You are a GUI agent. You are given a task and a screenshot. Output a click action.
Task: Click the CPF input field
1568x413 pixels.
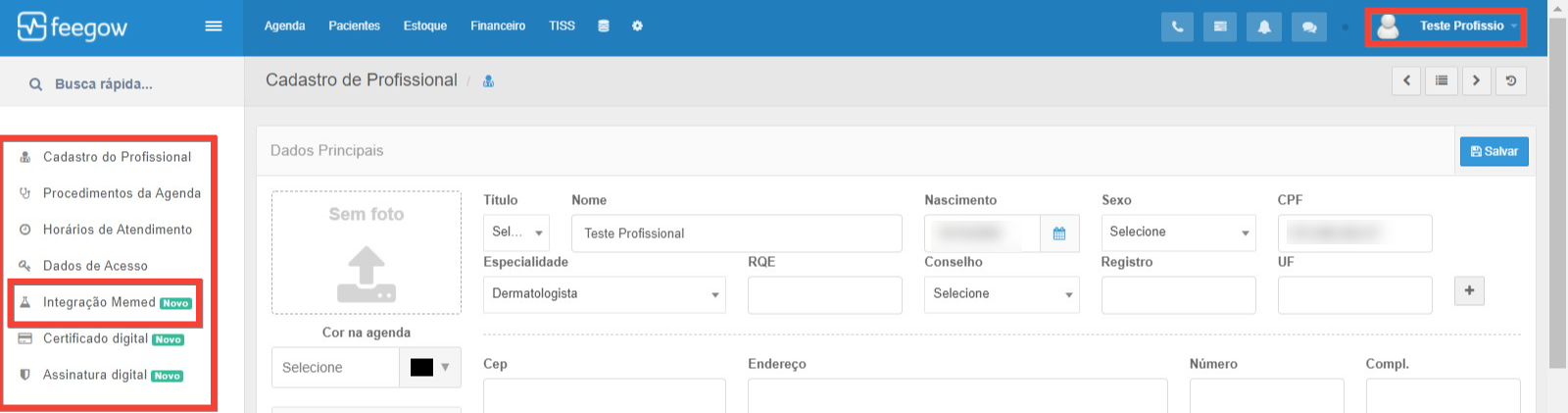tap(1354, 233)
